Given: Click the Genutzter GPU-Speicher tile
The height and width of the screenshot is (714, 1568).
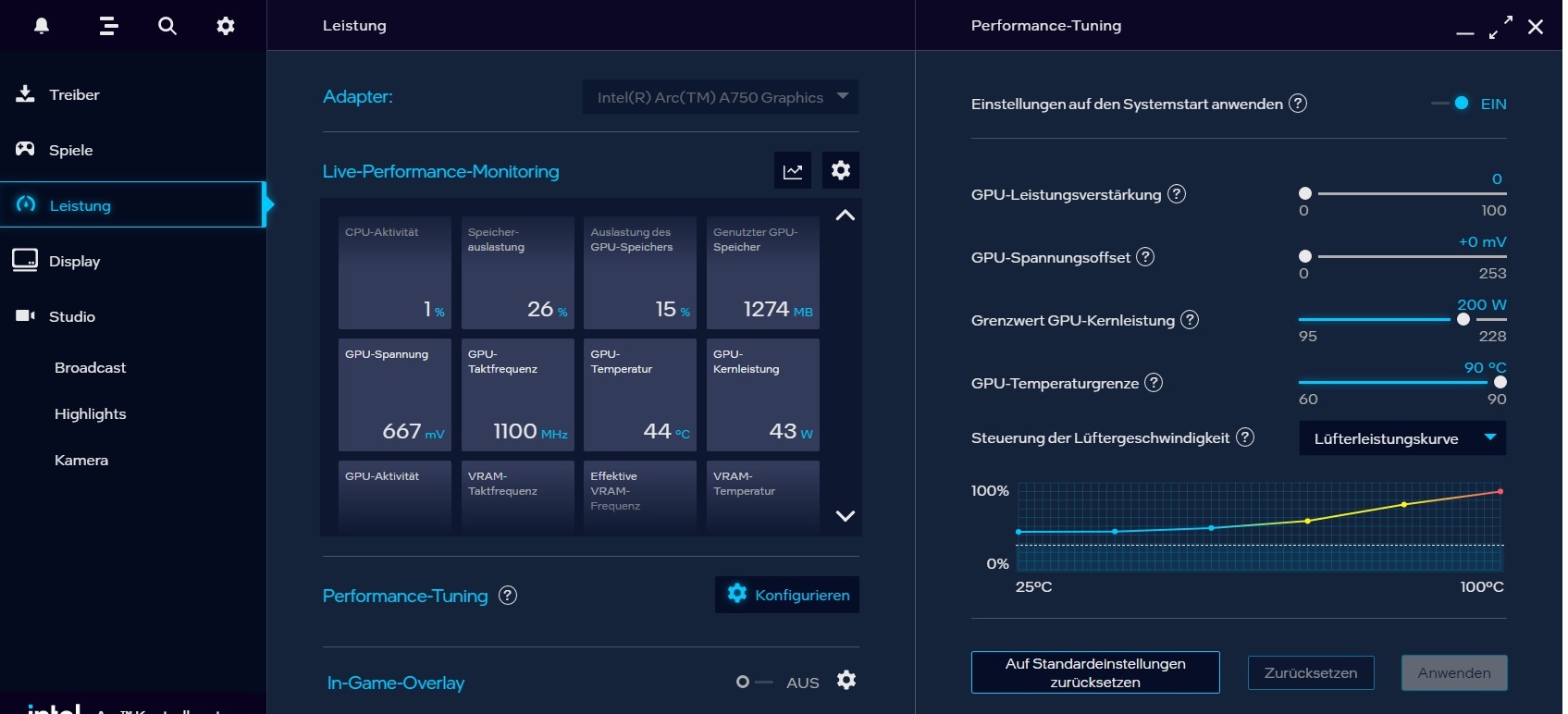Looking at the screenshot, I should [763, 273].
